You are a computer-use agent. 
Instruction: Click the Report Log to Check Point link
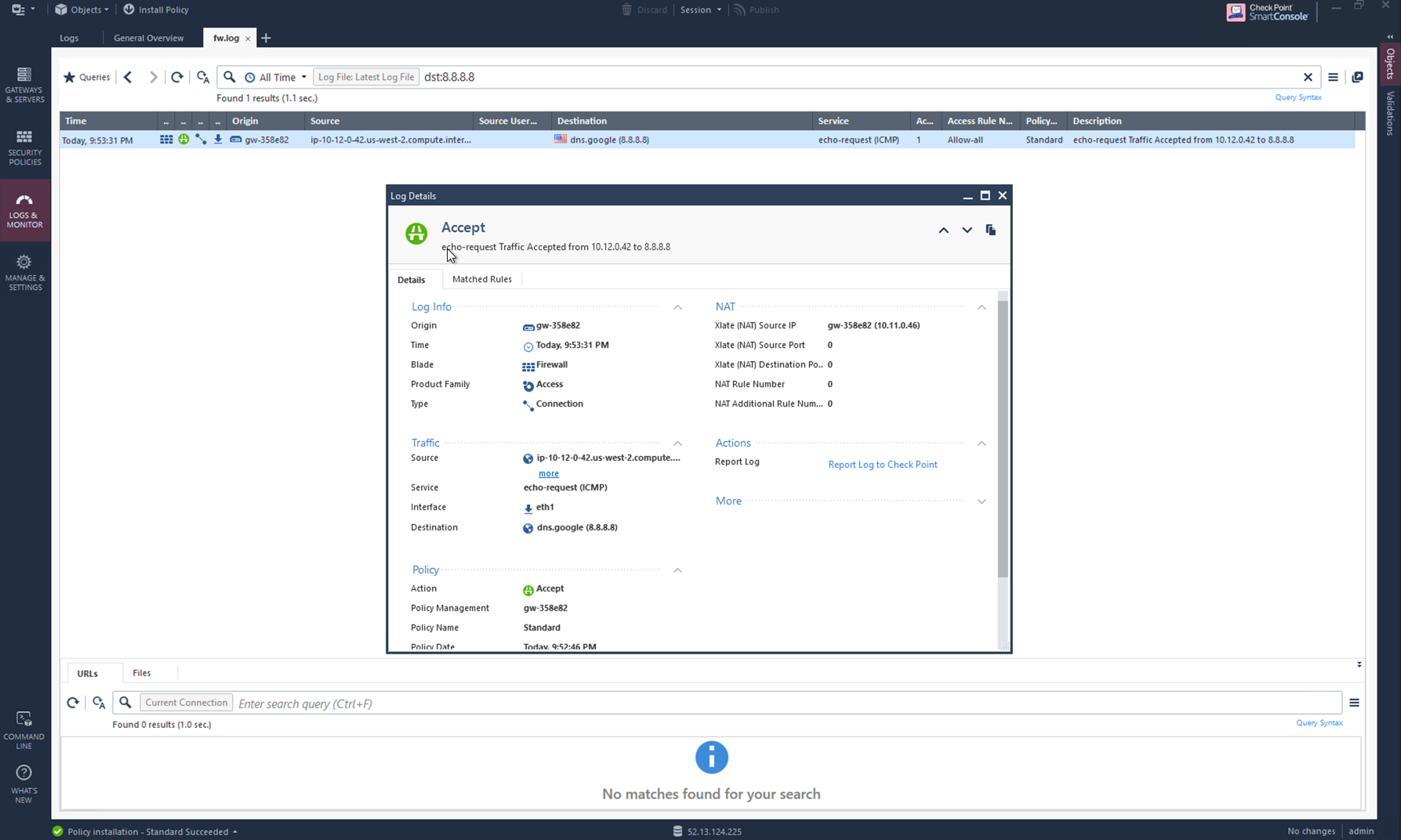(882, 464)
